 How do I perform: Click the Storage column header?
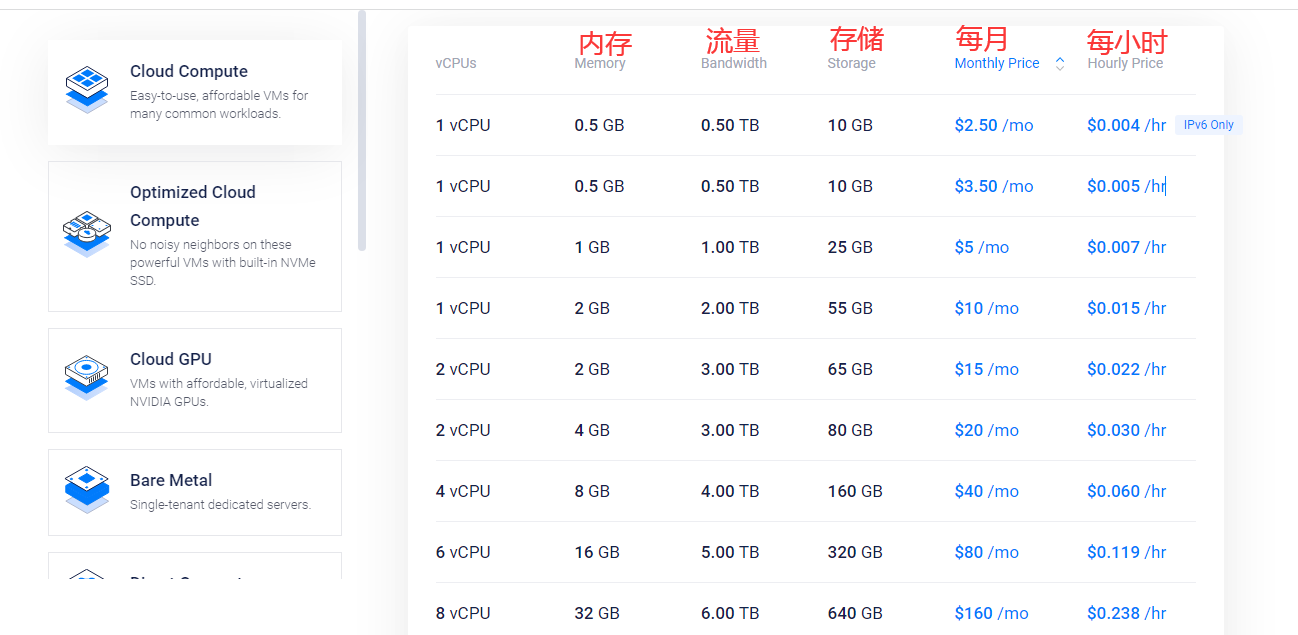coord(851,62)
